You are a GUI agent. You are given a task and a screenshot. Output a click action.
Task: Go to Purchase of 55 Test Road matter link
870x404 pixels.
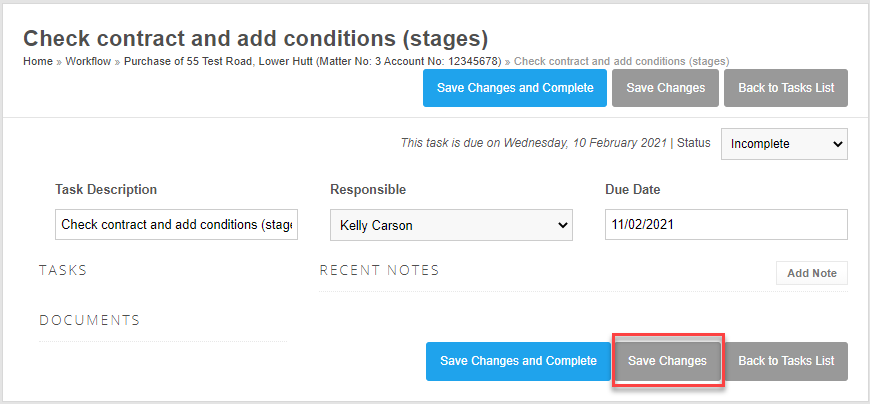coord(312,61)
